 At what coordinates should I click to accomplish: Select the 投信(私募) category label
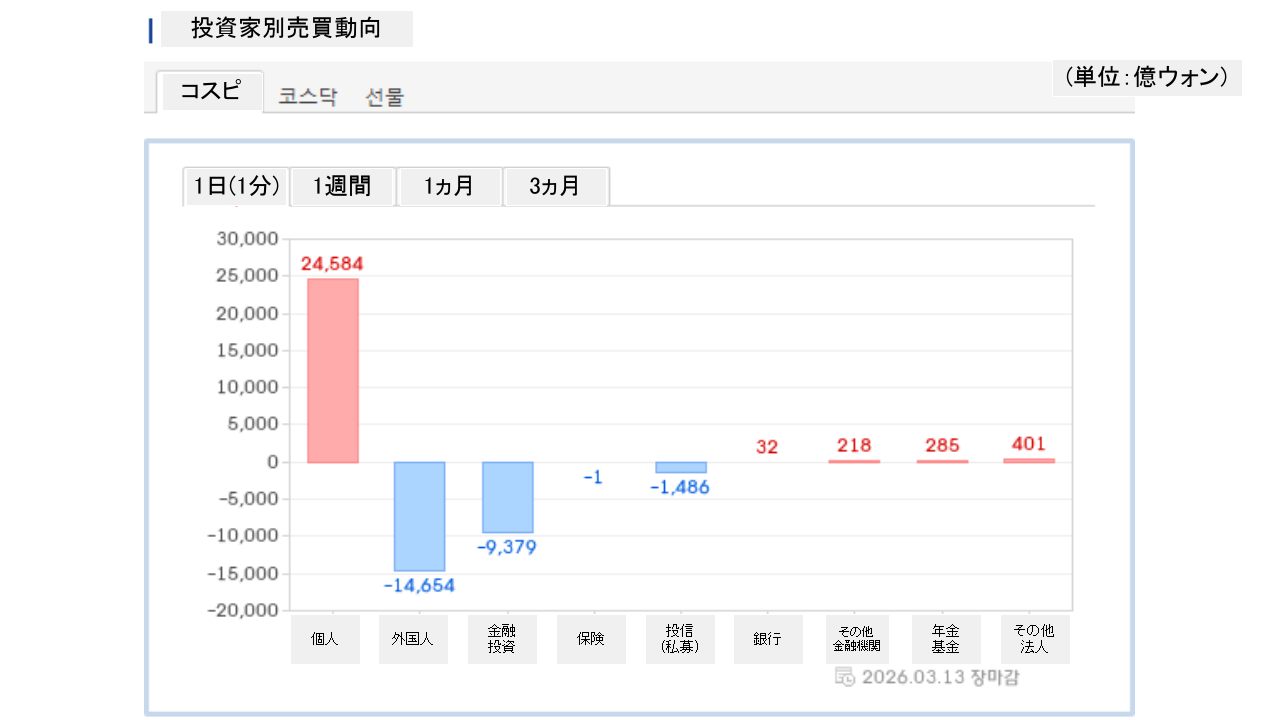click(x=680, y=639)
